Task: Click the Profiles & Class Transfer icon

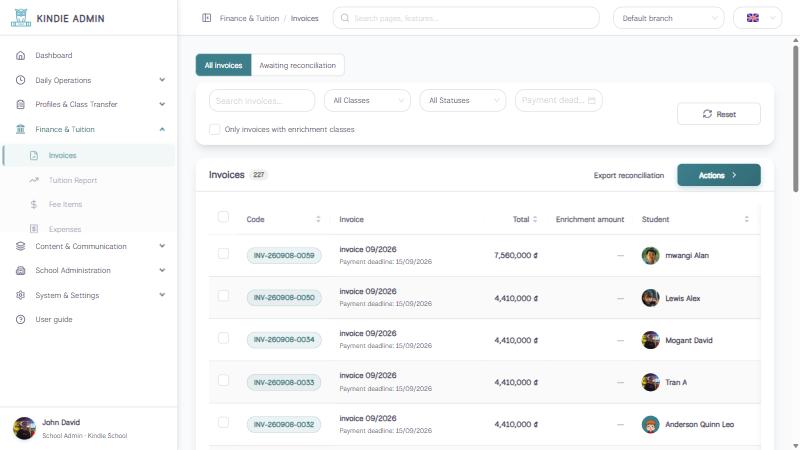Action: [20, 104]
